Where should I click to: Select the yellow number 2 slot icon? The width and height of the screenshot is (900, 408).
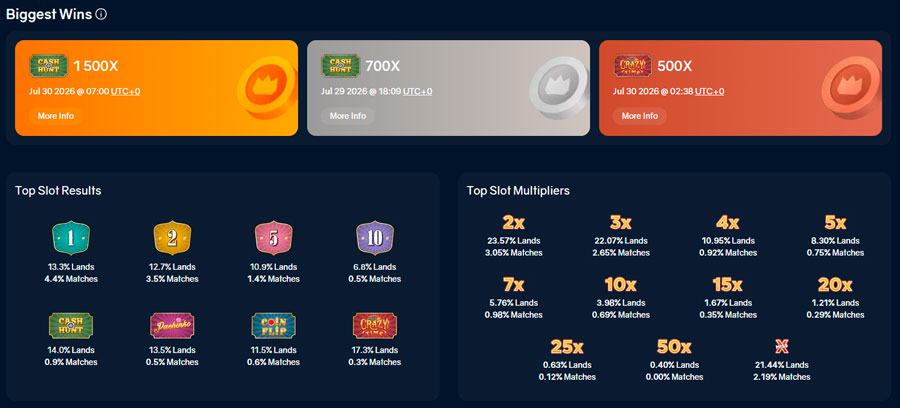click(x=172, y=238)
